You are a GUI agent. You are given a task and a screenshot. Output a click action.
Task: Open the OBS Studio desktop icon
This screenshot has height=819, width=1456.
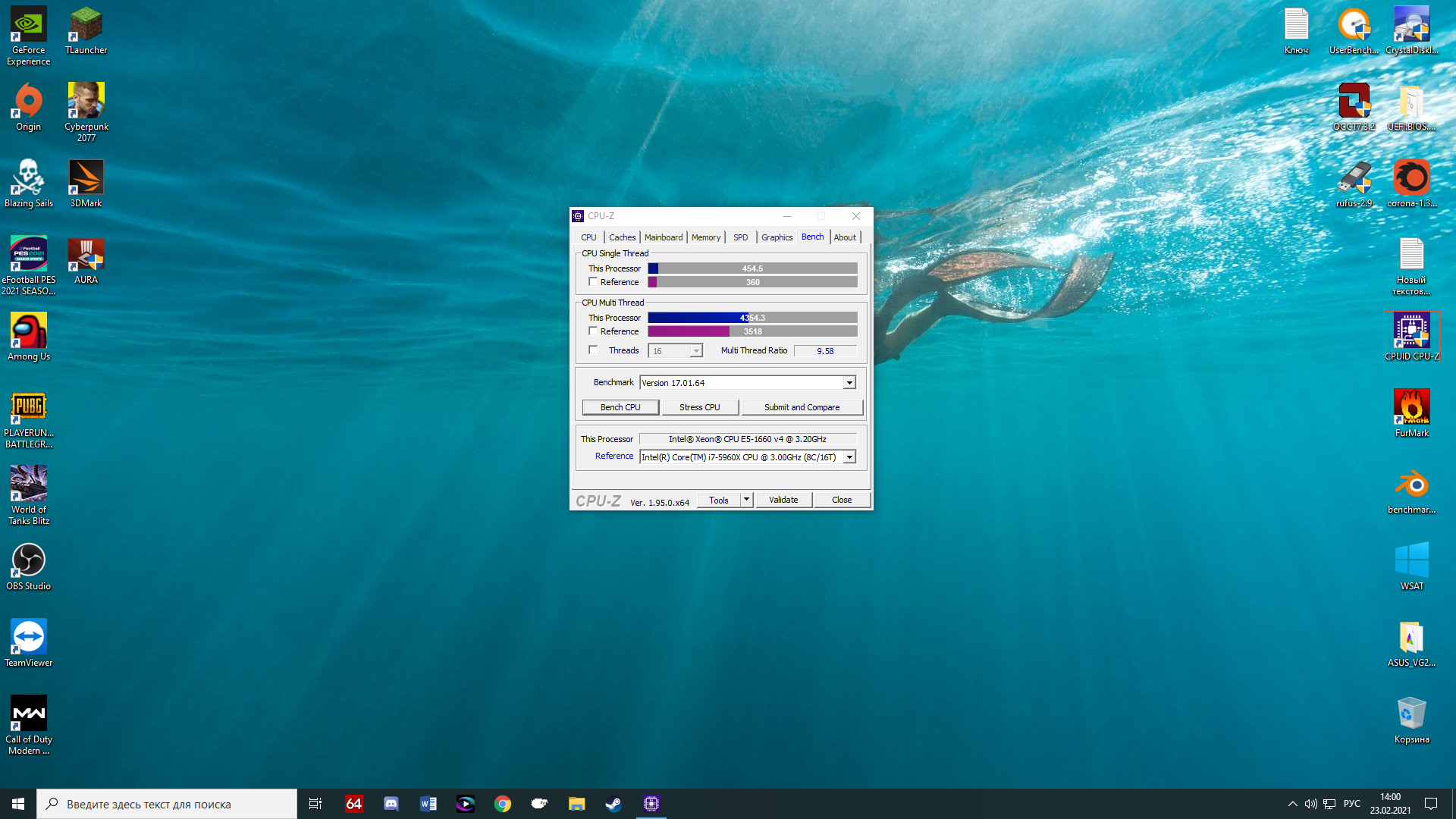click(29, 566)
